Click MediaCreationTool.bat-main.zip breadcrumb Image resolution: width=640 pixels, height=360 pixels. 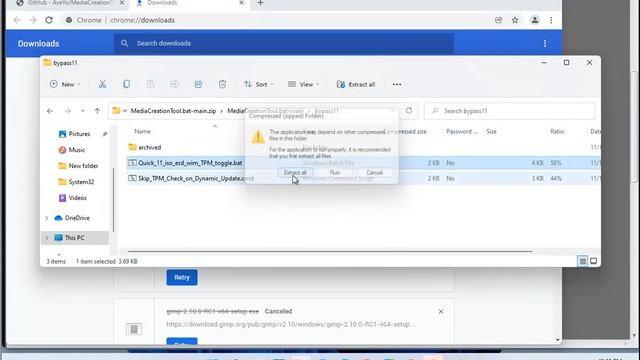[x=173, y=111]
